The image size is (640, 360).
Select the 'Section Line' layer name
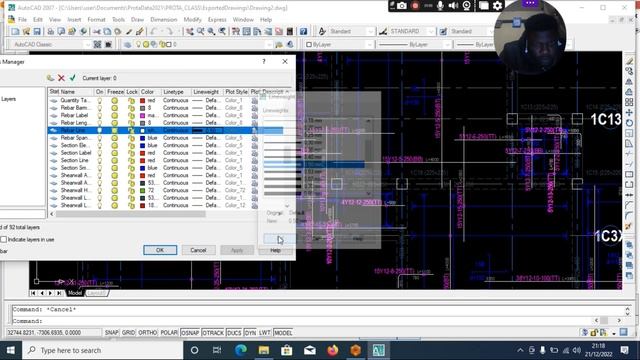75,160
